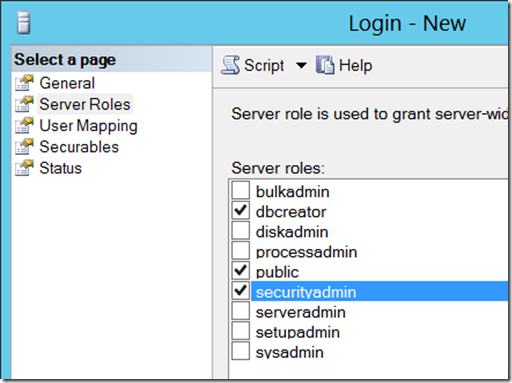Select the dbcreator role name

291,212
